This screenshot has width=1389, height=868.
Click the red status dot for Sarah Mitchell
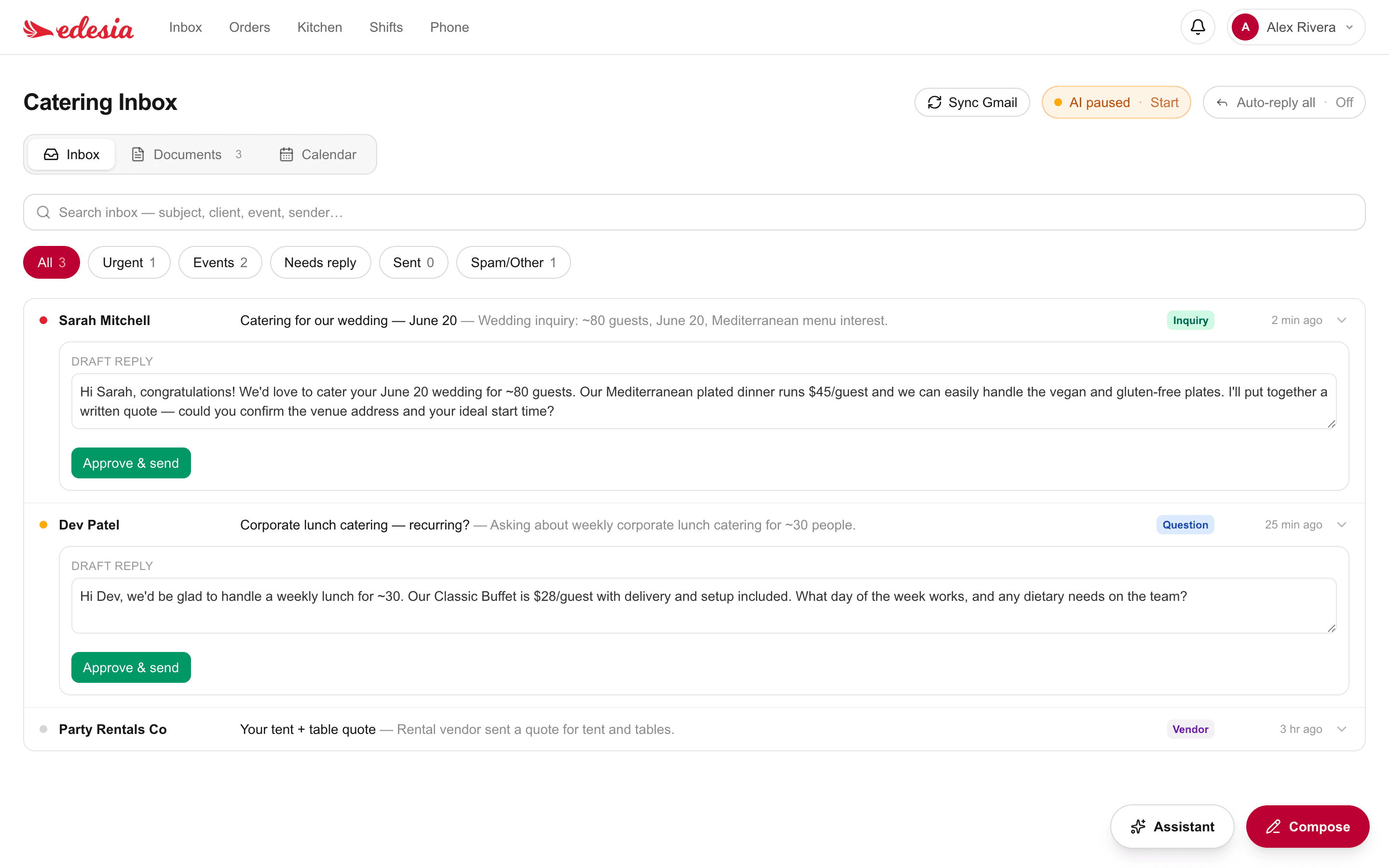pos(43,320)
